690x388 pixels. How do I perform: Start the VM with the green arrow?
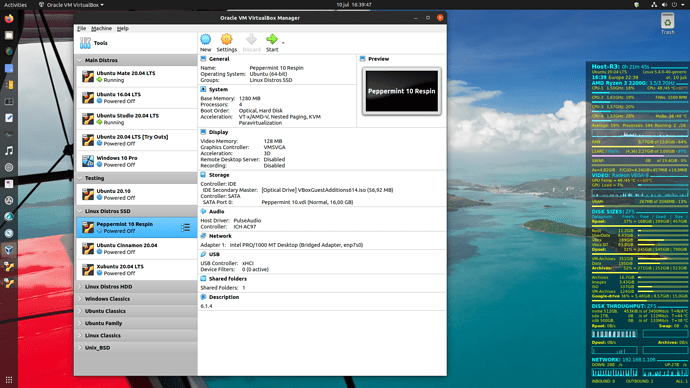(x=272, y=39)
